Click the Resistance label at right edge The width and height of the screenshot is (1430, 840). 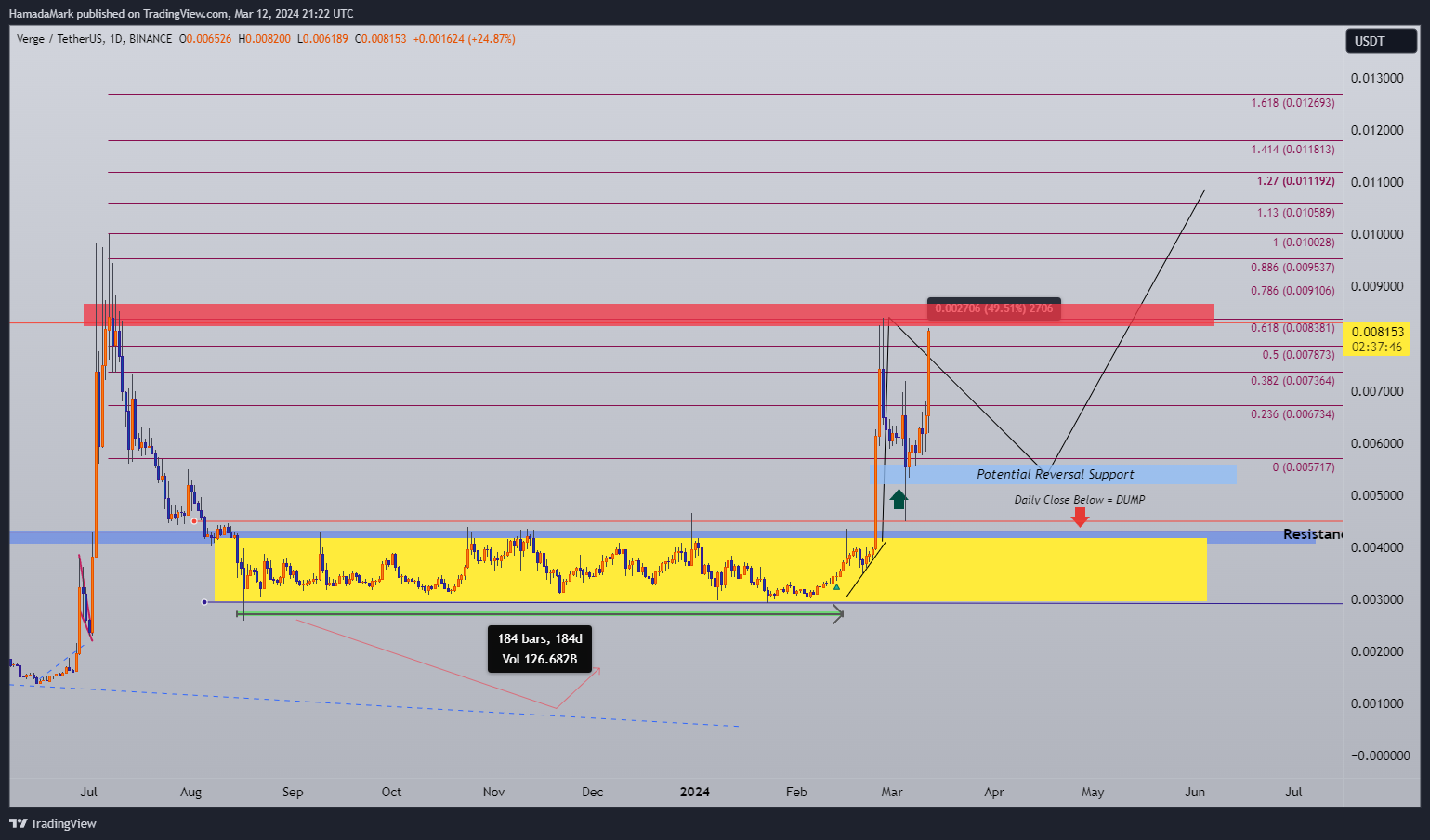(x=1312, y=534)
